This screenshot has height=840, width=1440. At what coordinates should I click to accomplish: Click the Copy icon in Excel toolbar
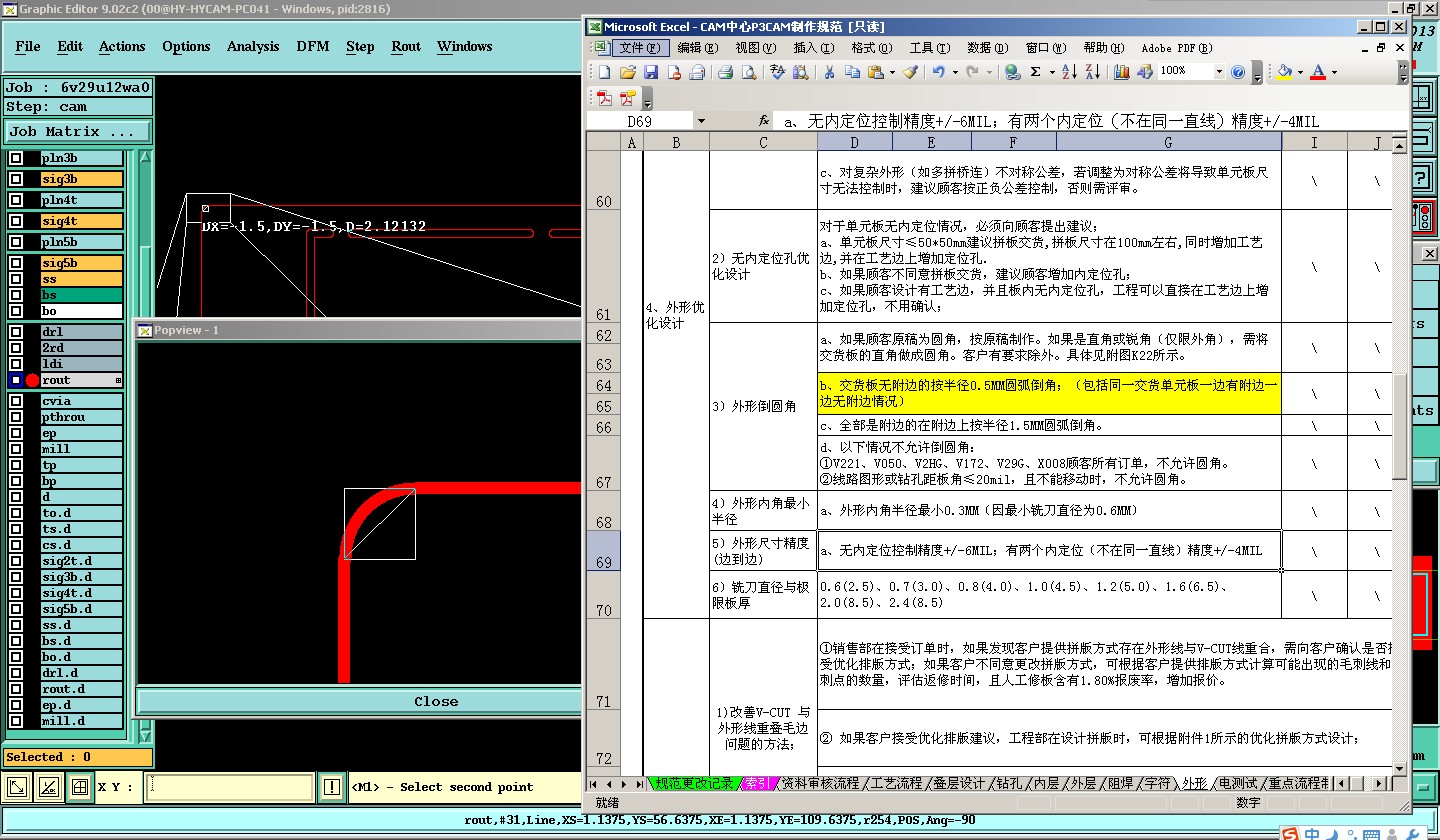pos(852,72)
